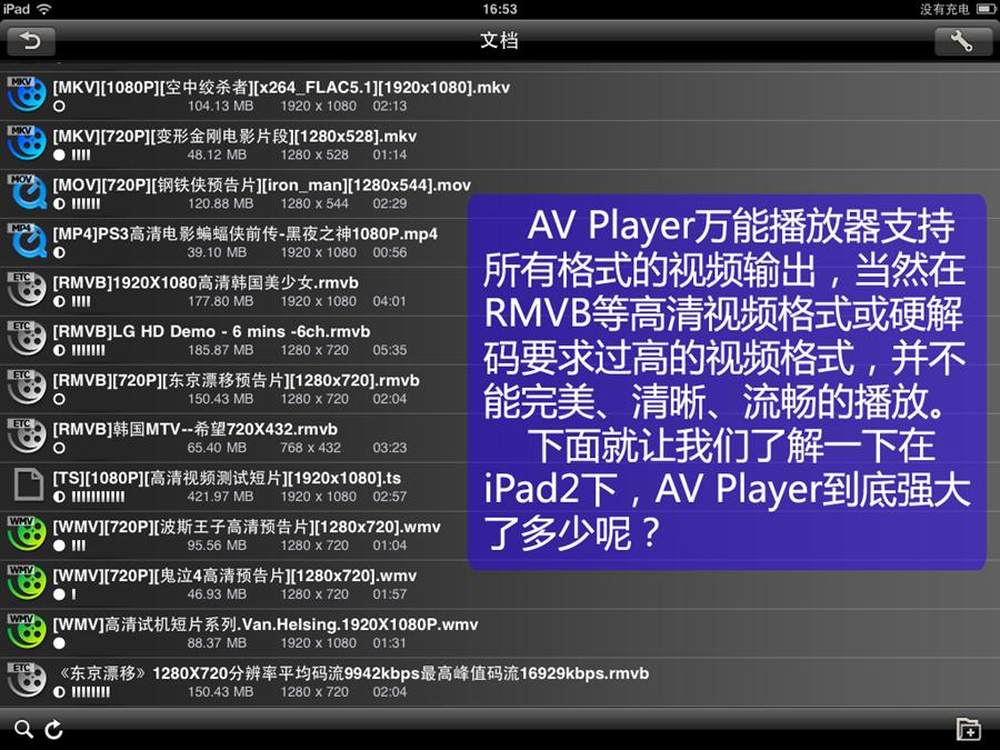Tap the refresh arrow icon
Screen dimensions: 1000x750
[x=54, y=729]
